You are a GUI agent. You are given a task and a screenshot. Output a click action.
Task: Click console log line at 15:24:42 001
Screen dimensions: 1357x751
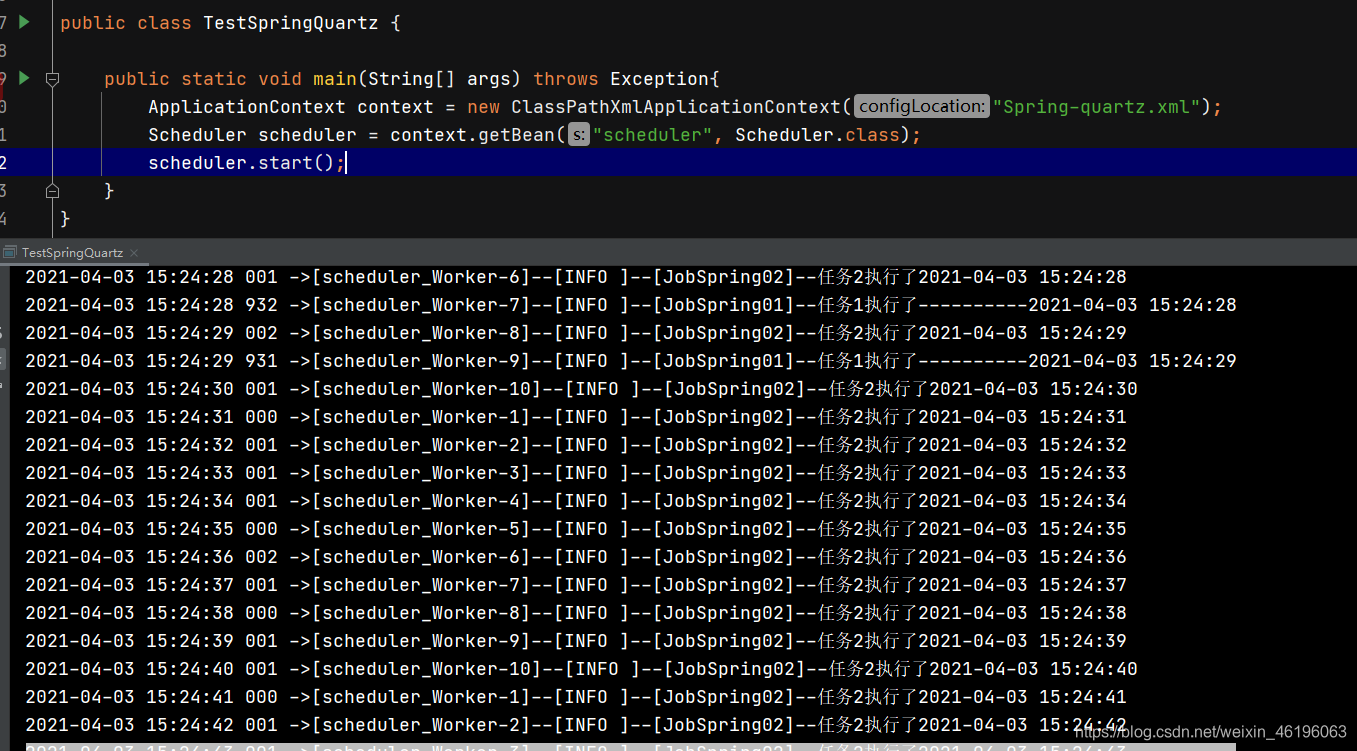576,725
